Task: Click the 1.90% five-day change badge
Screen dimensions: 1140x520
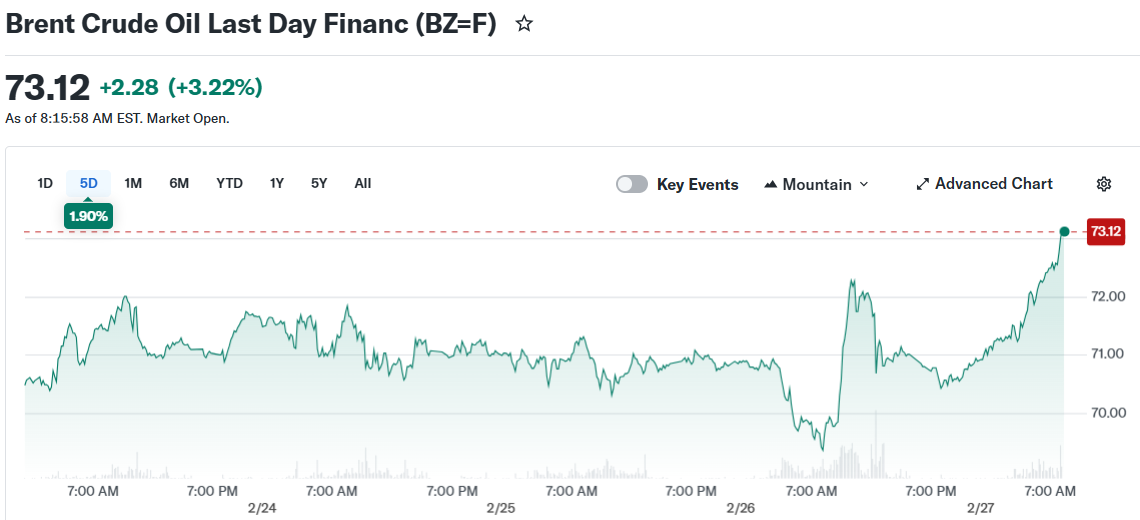Action: click(x=89, y=216)
